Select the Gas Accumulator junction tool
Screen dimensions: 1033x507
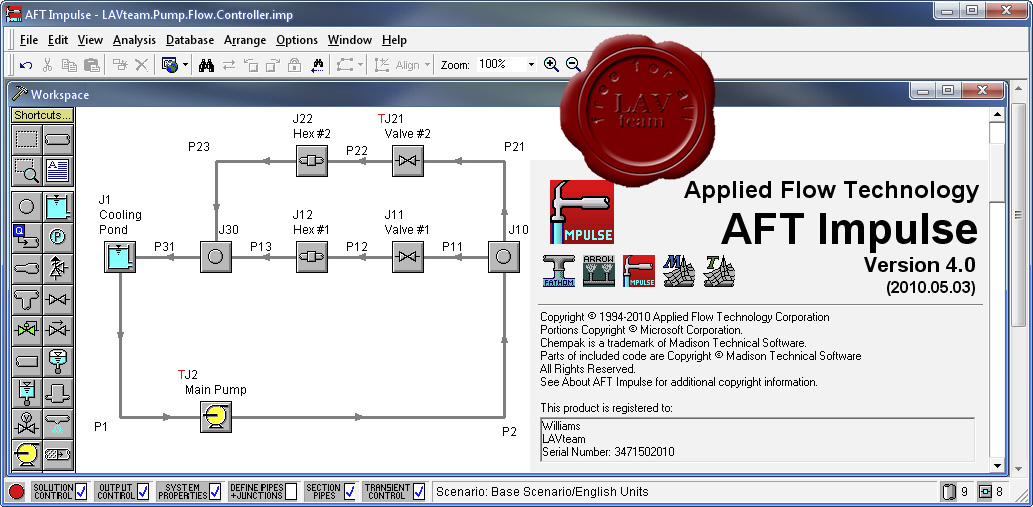[59, 361]
